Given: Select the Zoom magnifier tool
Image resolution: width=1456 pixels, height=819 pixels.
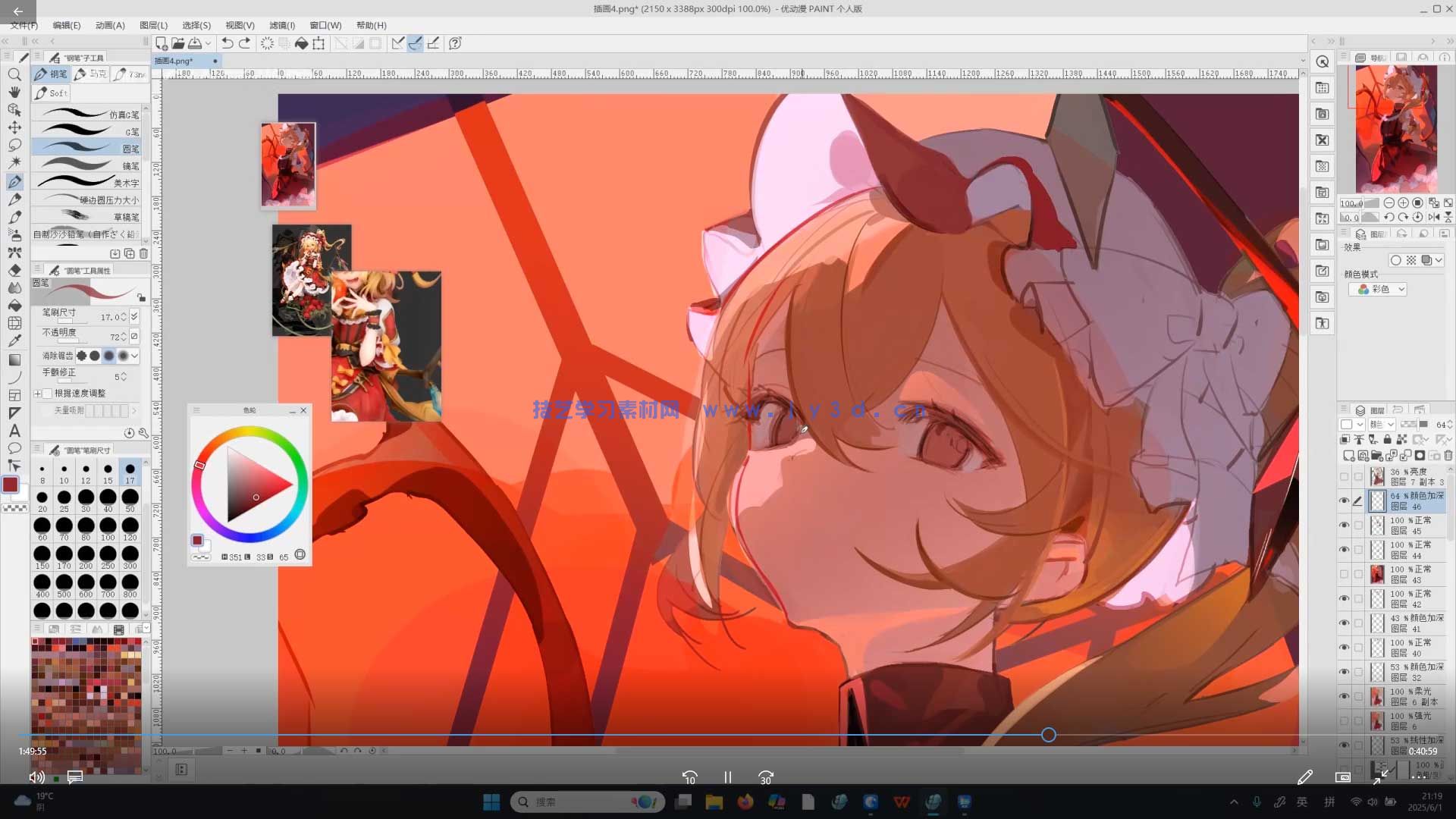Looking at the screenshot, I should click(14, 74).
